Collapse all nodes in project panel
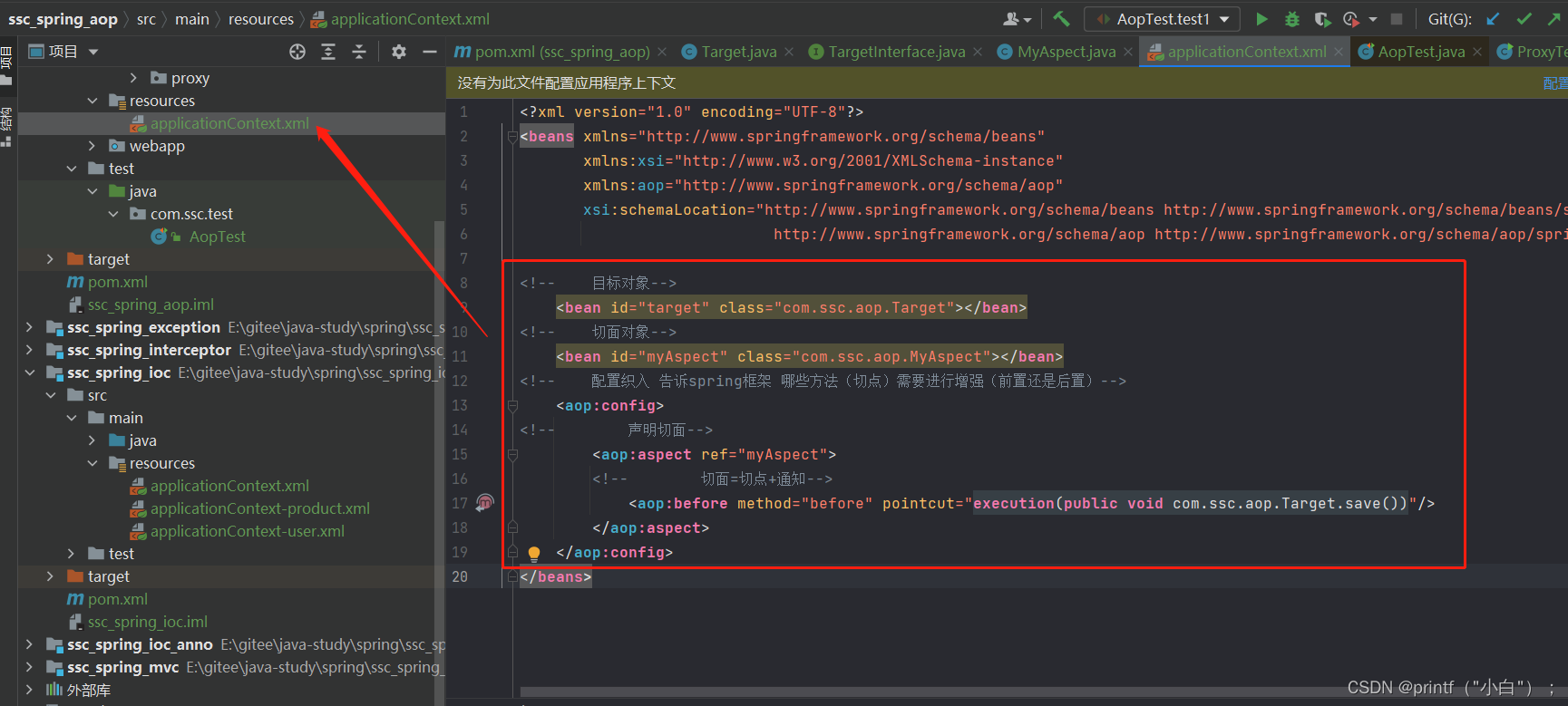 coord(359,52)
